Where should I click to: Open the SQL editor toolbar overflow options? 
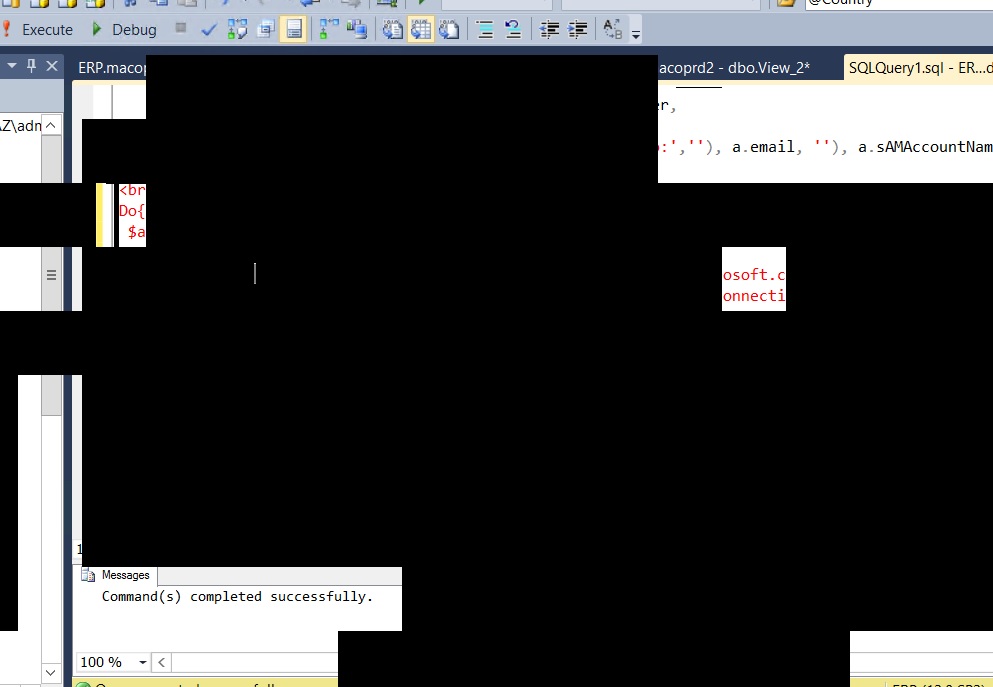(x=636, y=30)
